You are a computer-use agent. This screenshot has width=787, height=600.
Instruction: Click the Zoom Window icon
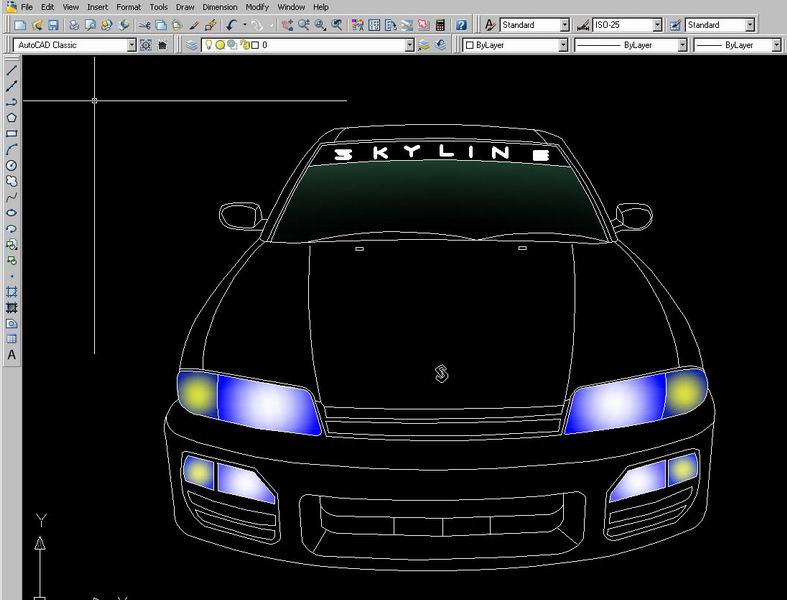[320, 25]
